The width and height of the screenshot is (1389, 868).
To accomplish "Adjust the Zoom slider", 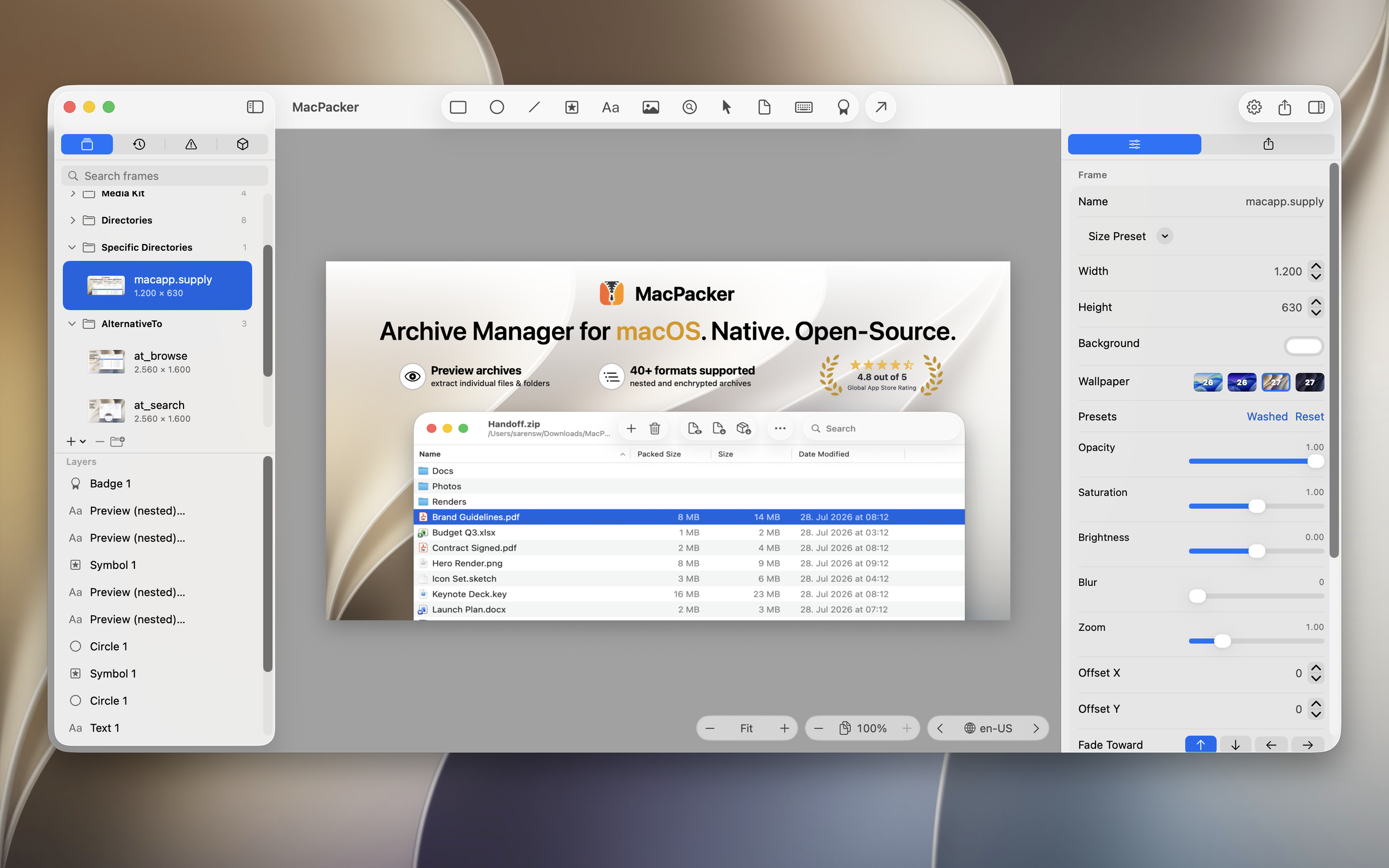I will click(x=1257, y=641).
